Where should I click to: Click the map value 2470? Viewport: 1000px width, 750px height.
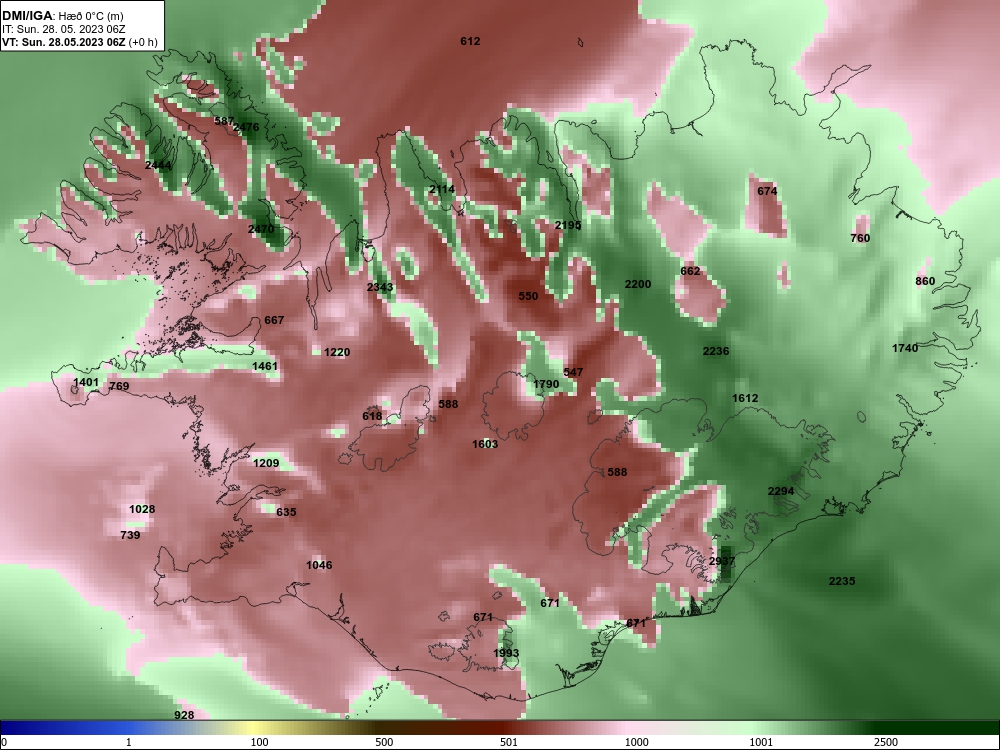tap(261, 229)
